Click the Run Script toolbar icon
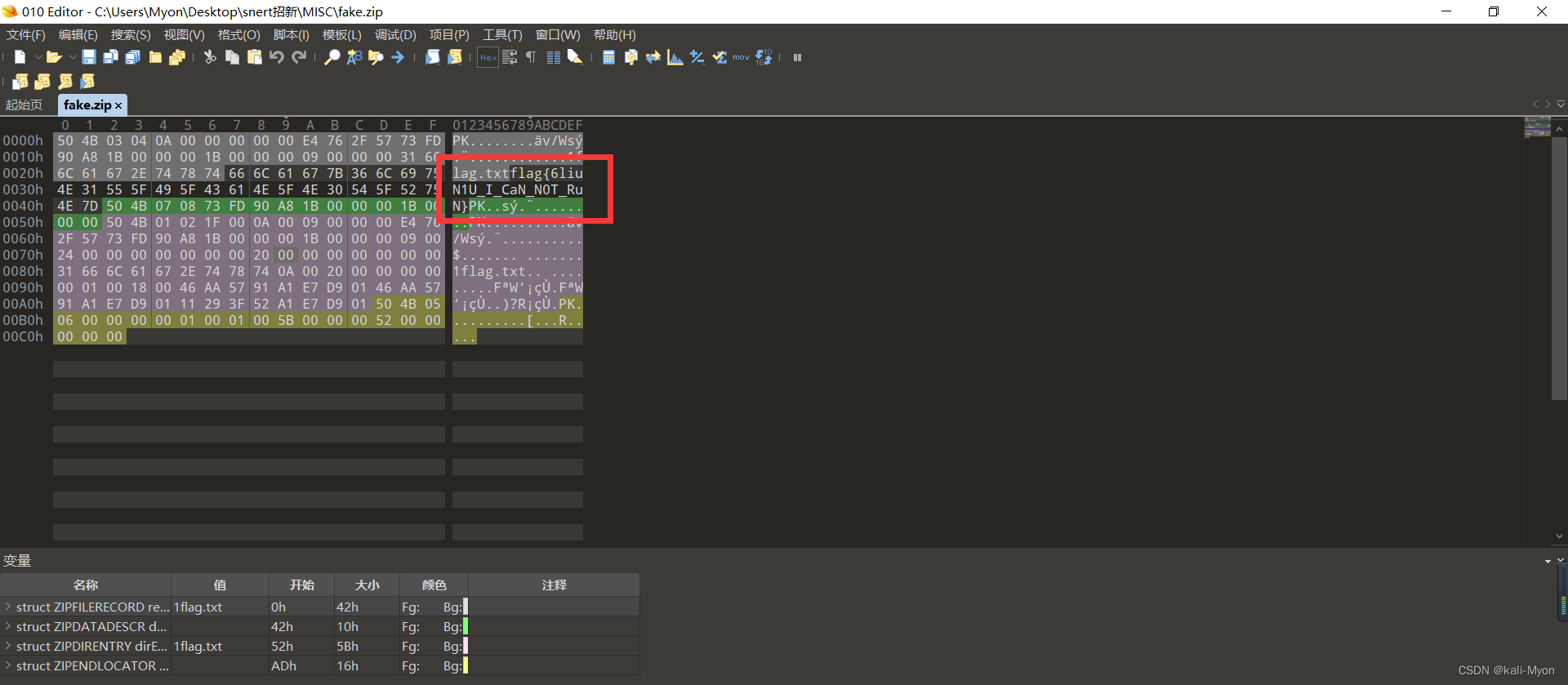 pos(433,57)
